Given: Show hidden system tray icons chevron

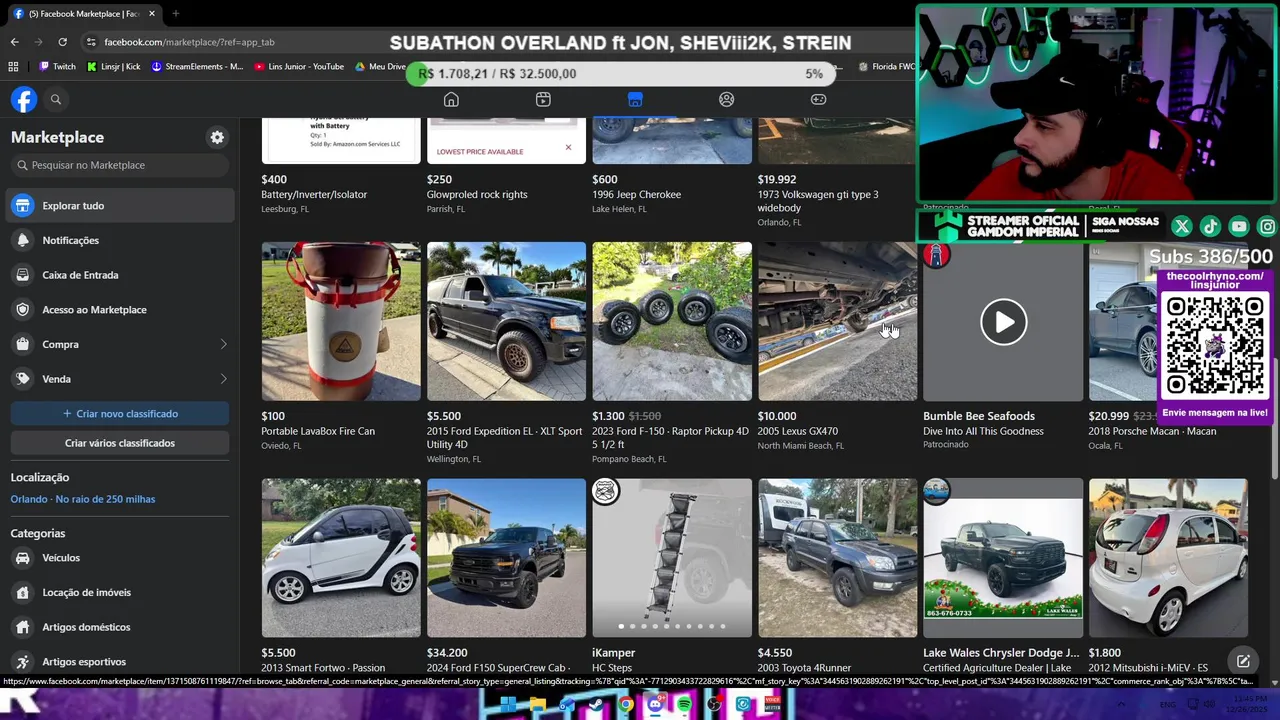Looking at the screenshot, I should pyautogui.click(x=1122, y=705).
